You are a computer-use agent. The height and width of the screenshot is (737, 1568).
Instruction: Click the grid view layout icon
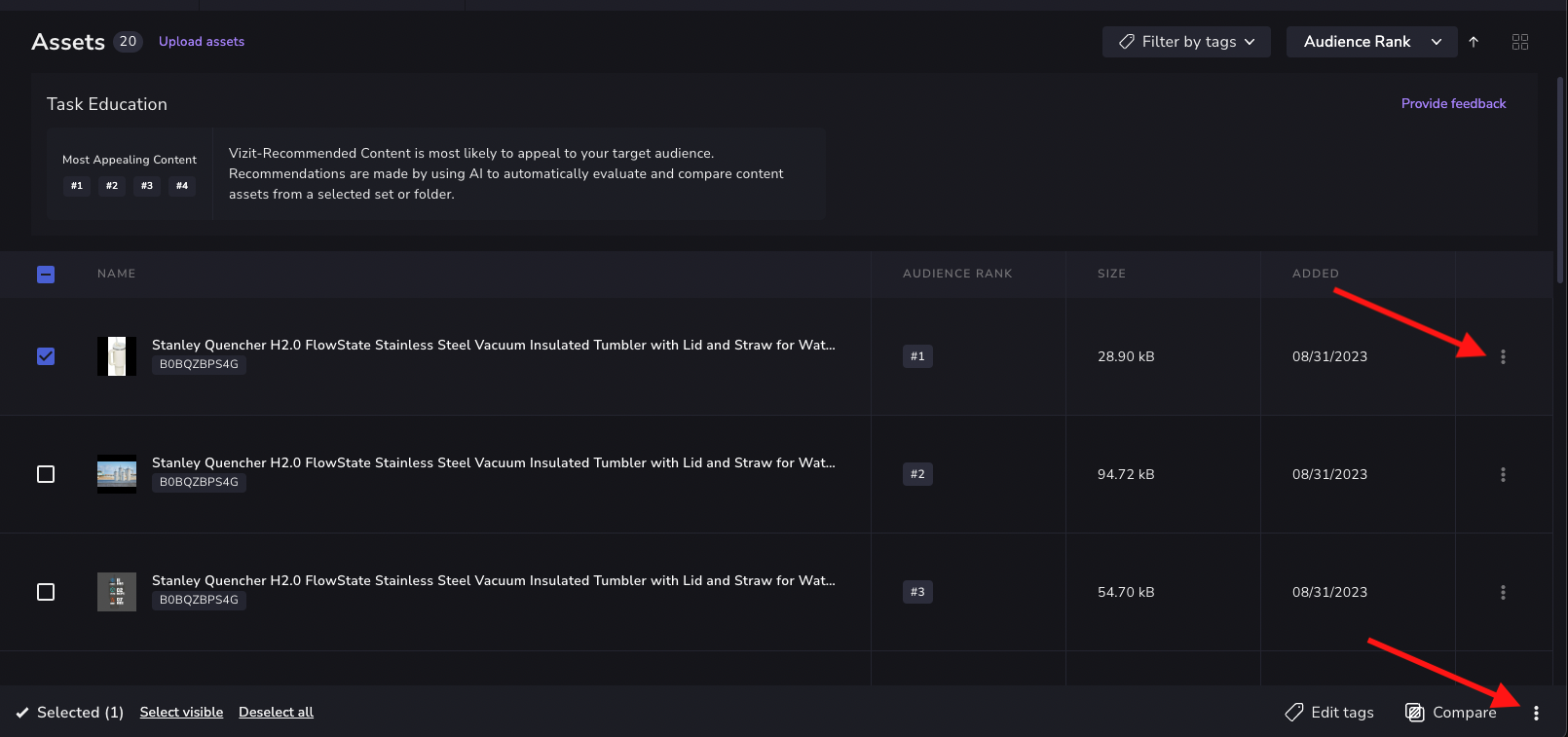pos(1519,42)
